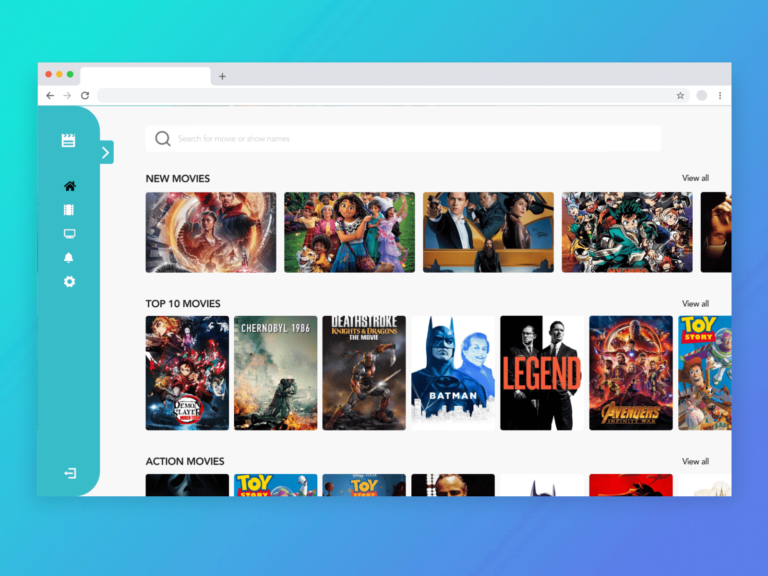
Task: Open the Legend movie poster
Action: (x=542, y=373)
